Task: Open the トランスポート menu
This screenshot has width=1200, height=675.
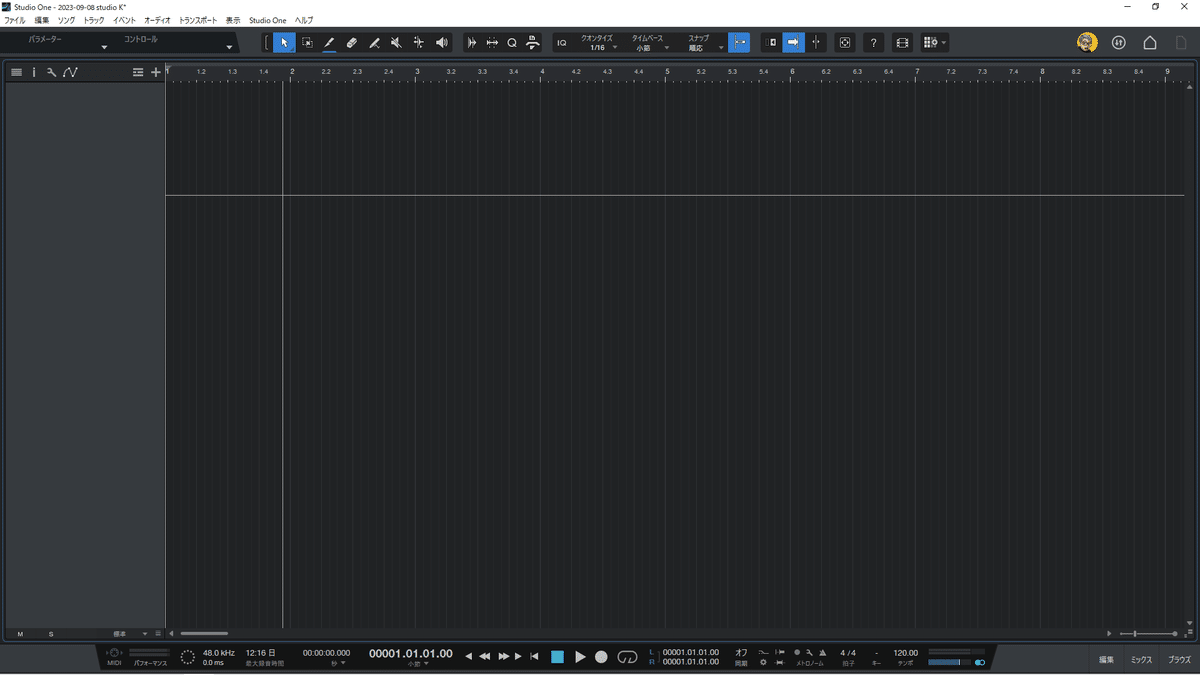Action: (x=198, y=20)
